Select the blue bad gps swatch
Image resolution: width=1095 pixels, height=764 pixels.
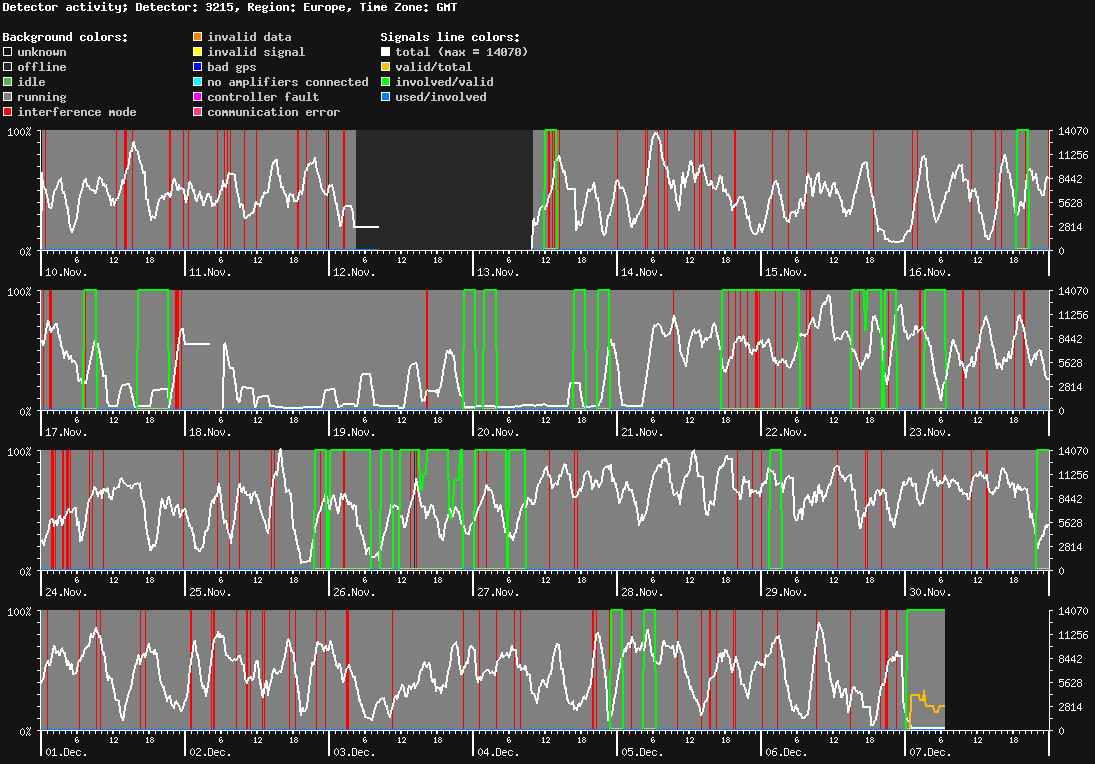[x=197, y=67]
